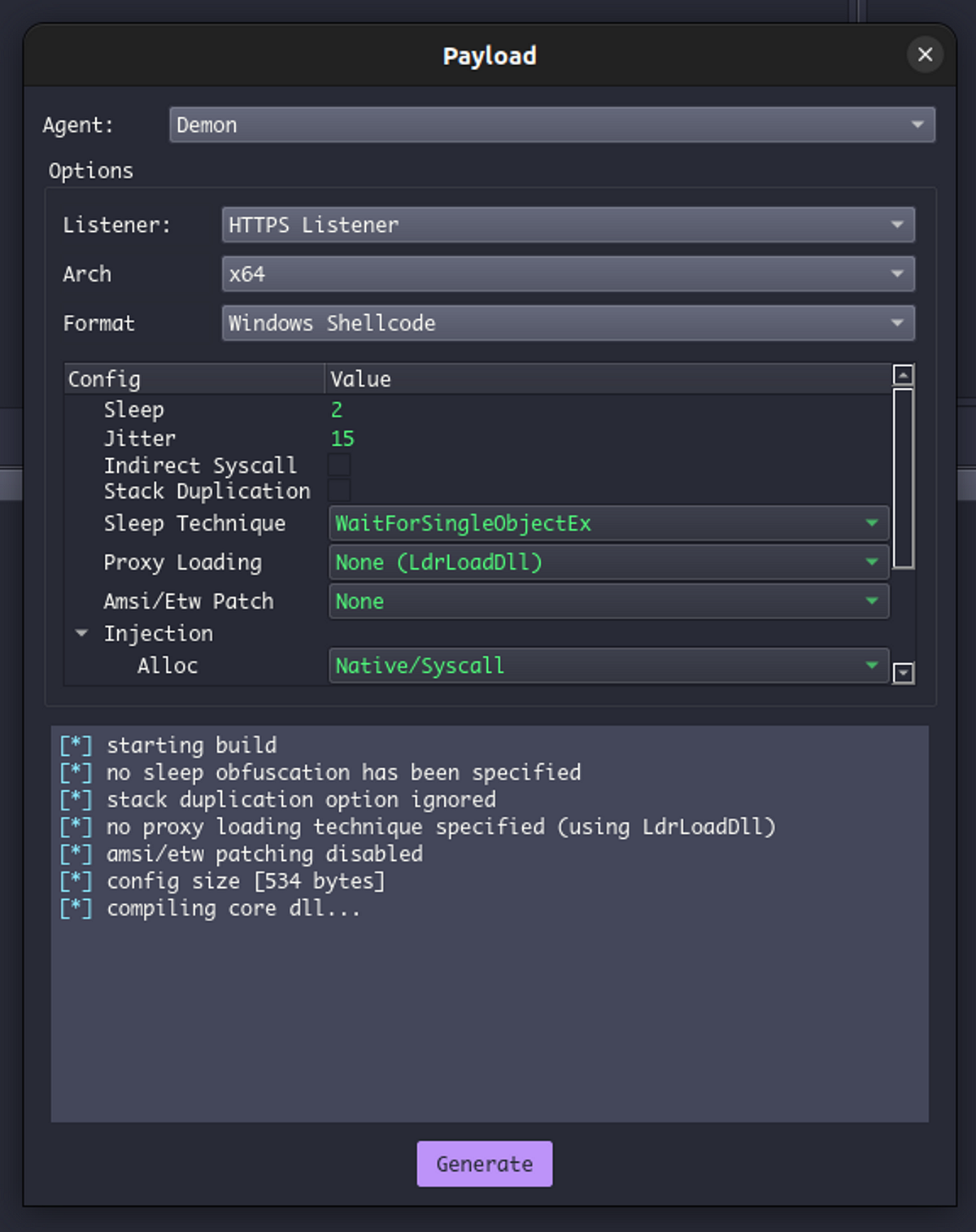Click the Sleep Technique dropdown arrow
976x1232 pixels.
pos(871,524)
